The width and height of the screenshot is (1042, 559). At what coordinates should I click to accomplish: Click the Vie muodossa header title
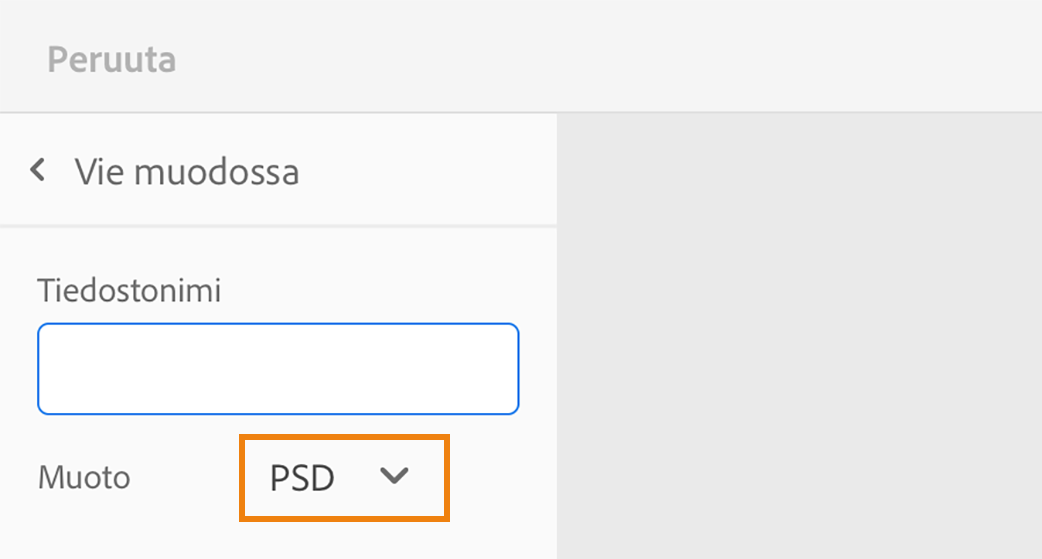[187, 172]
